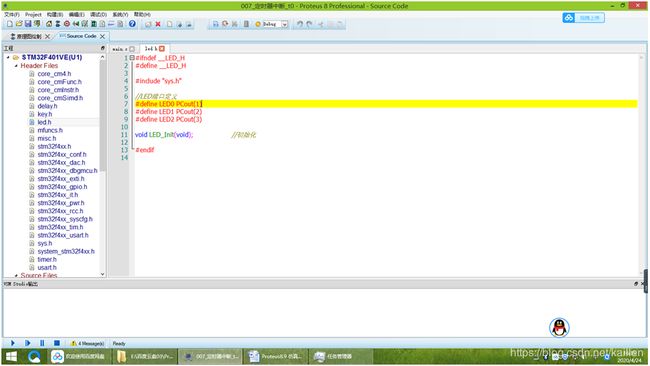The height and width of the screenshot is (366, 650).
Task: Select delay.h in project tree
Action: (x=47, y=106)
